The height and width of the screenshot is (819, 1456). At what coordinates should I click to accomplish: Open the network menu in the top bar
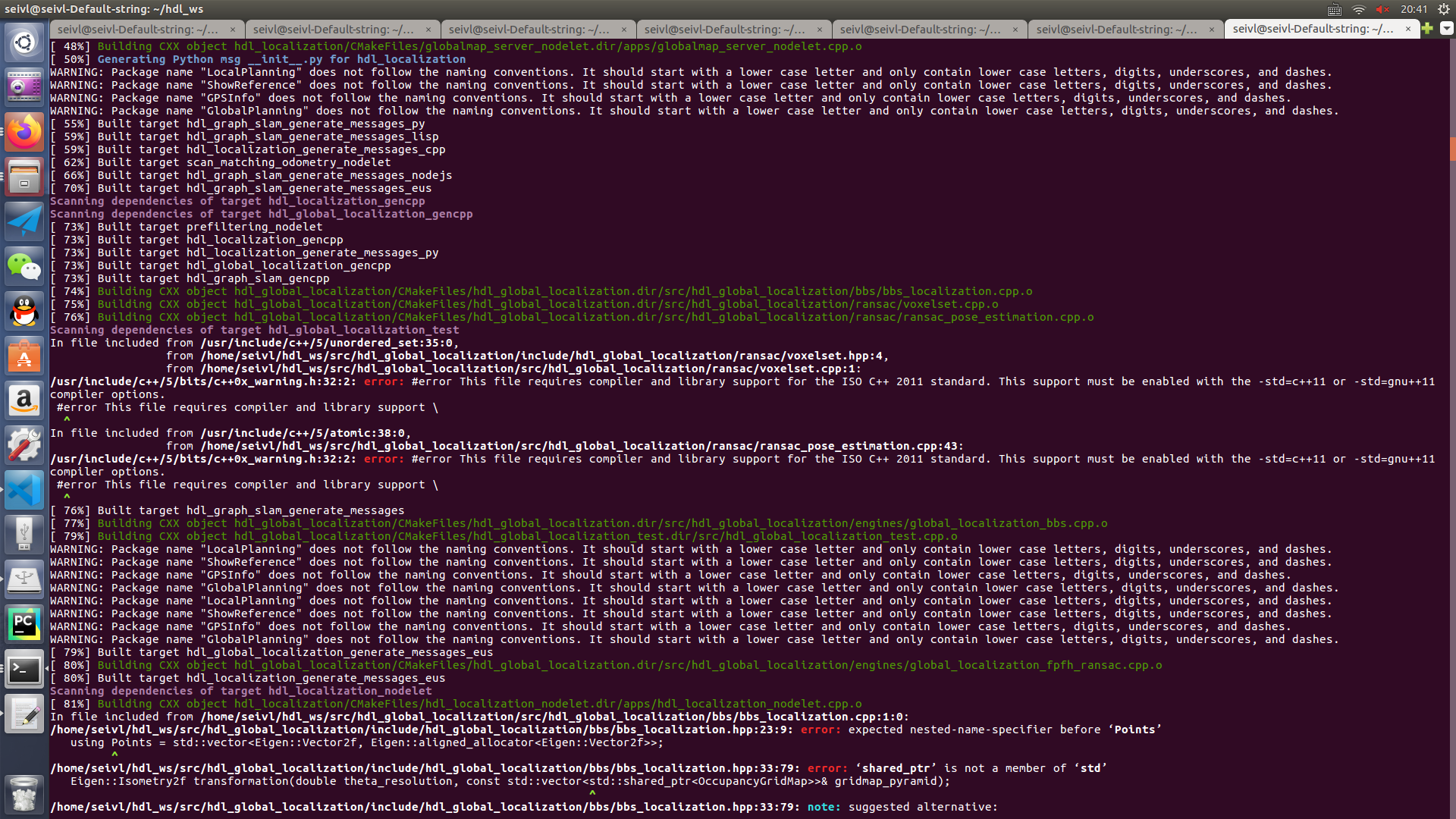[x=1358, y=9]
